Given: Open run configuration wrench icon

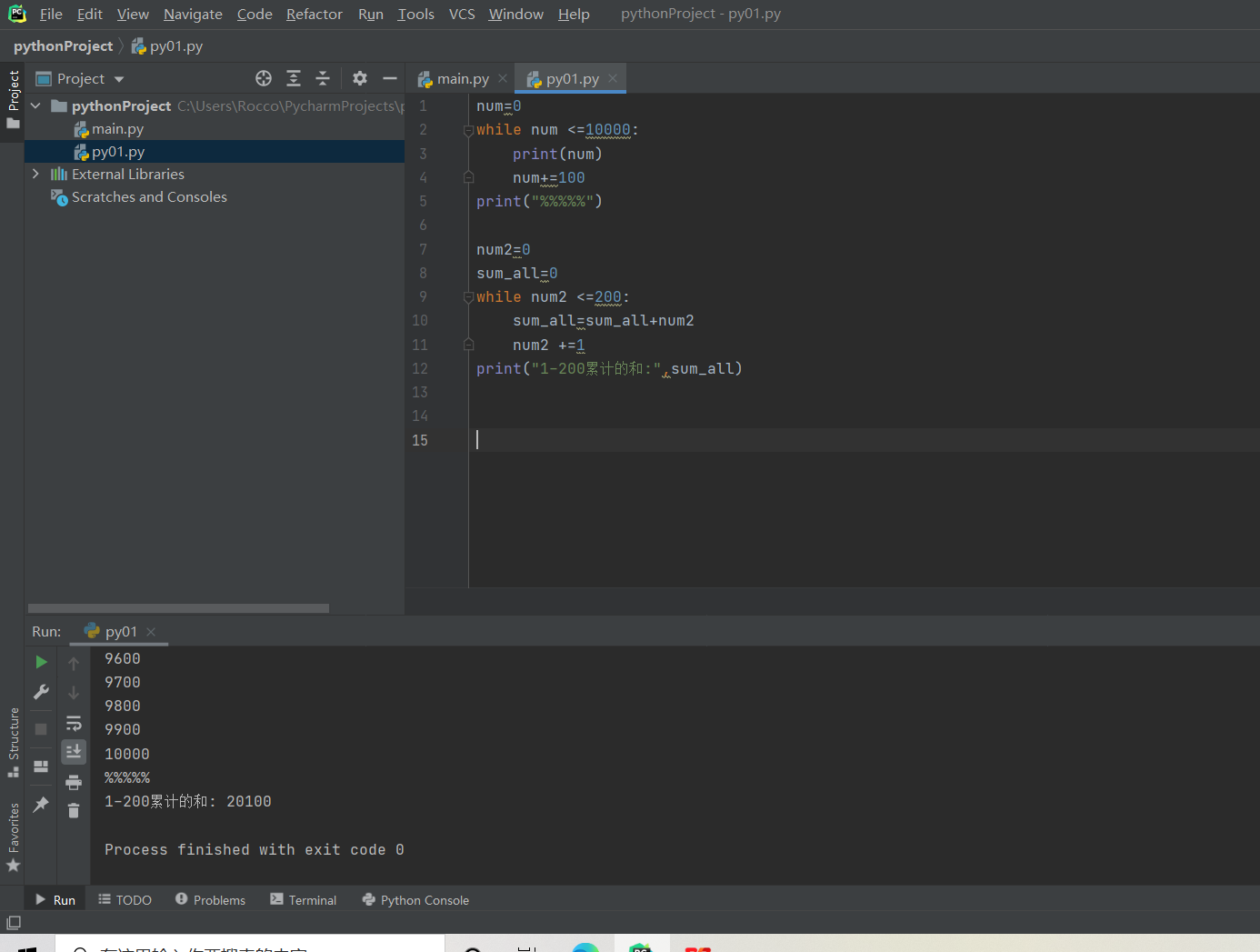Looking at the screenshot, I should pyautogui.click(x=41, y=692).
